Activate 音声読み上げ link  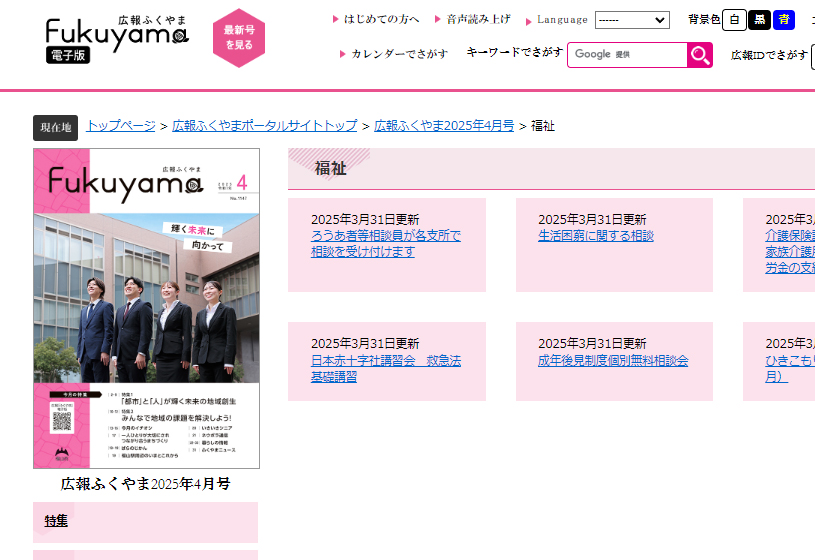(x=479, y=20)
